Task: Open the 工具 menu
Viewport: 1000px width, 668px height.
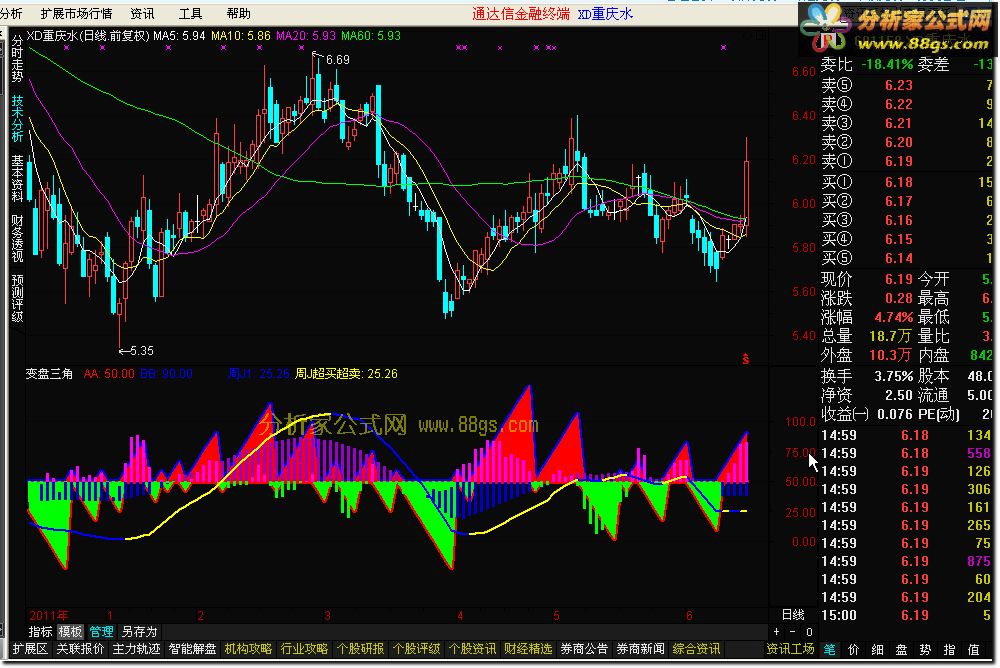Action: point(190,13)
